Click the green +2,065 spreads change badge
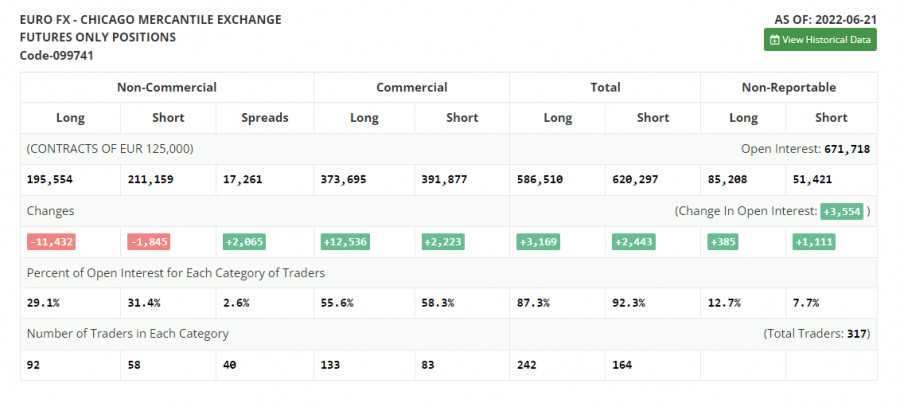The width and height of the screenshot is (900, 407). [x=245, y=242]
